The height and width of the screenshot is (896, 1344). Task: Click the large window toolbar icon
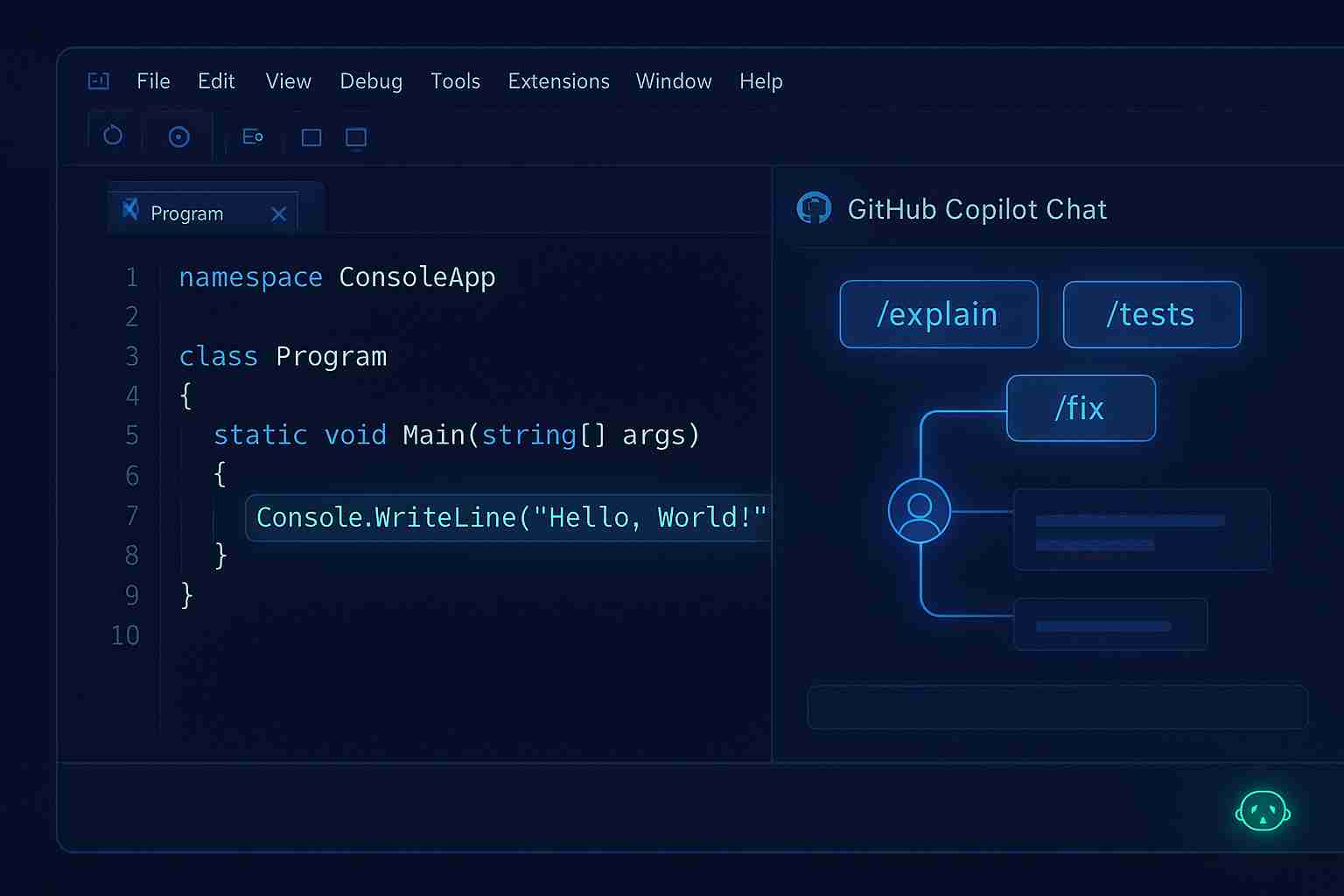(x=356, y=138)
